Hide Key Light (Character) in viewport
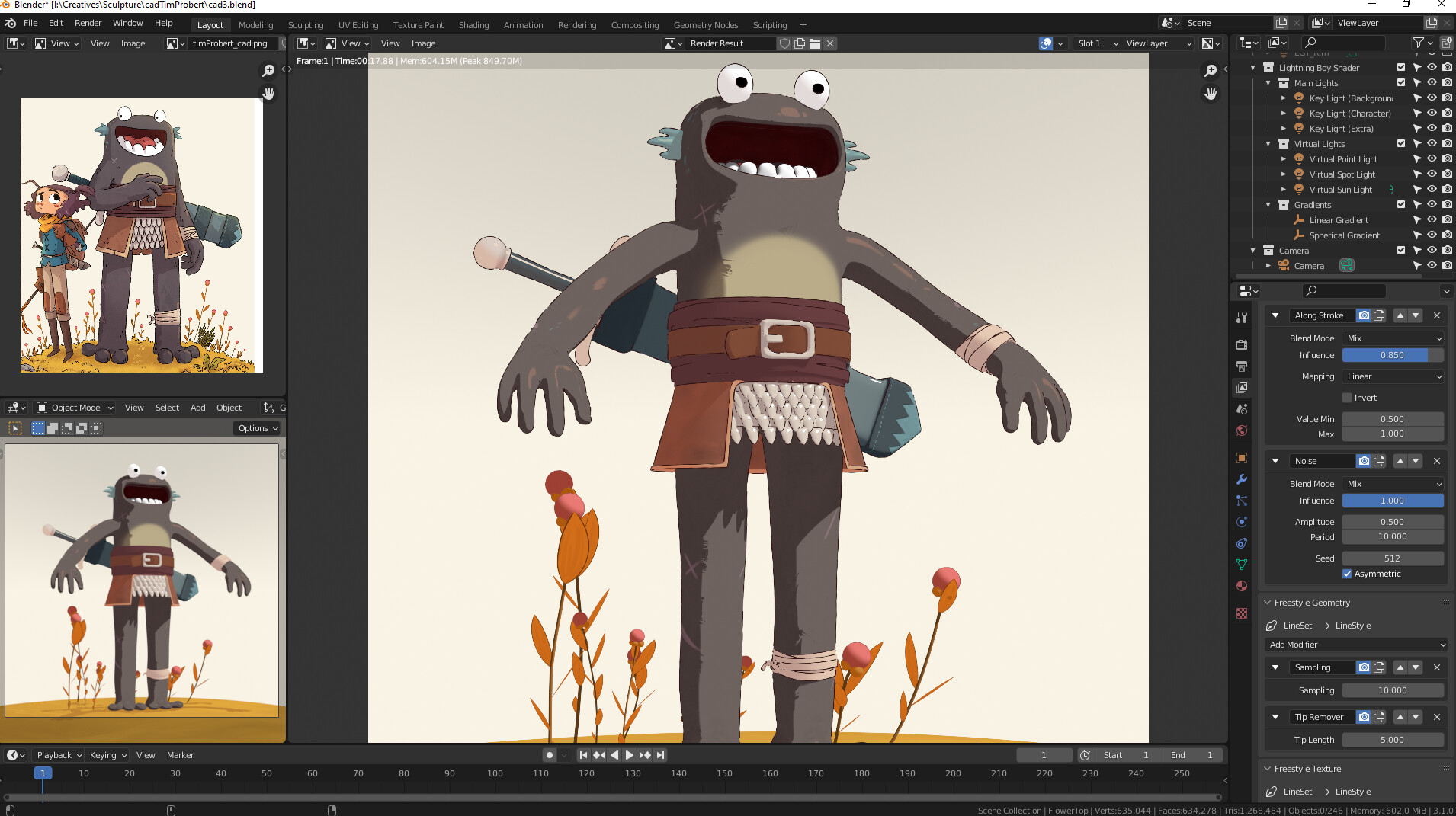Viewport: 1456px width, 816px height. (x=1432, y=114)
